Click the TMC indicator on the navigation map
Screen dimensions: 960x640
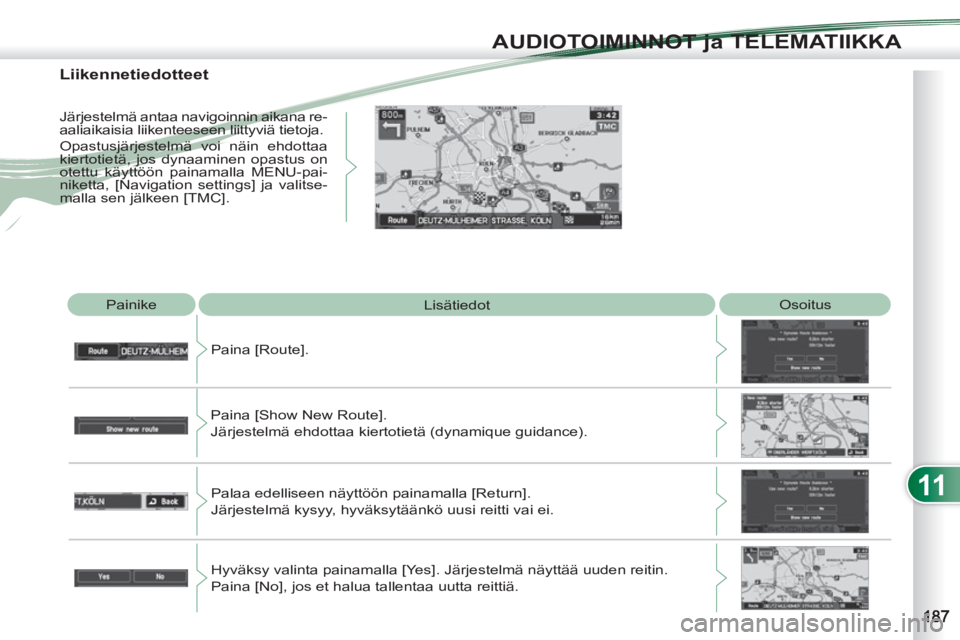607,126
